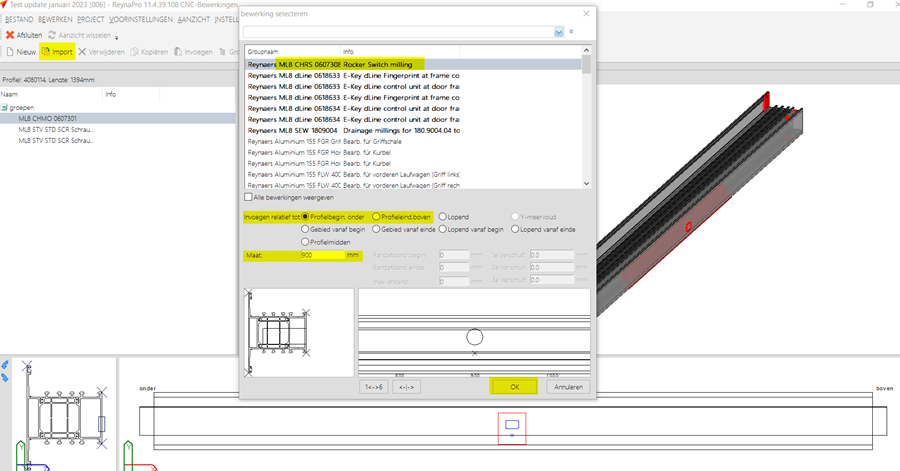Close the bewerking selecteren dialog
This screenshot has width=900, height=471.
(586, 13)
